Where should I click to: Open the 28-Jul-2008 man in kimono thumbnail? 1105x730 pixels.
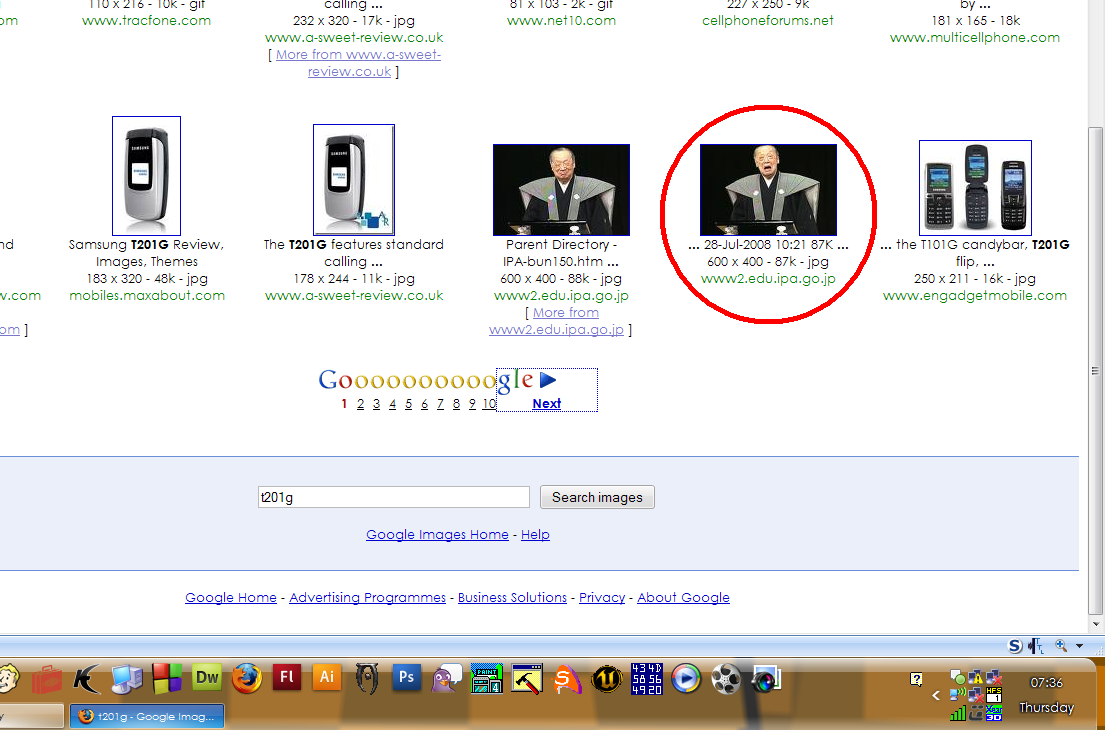768,190
